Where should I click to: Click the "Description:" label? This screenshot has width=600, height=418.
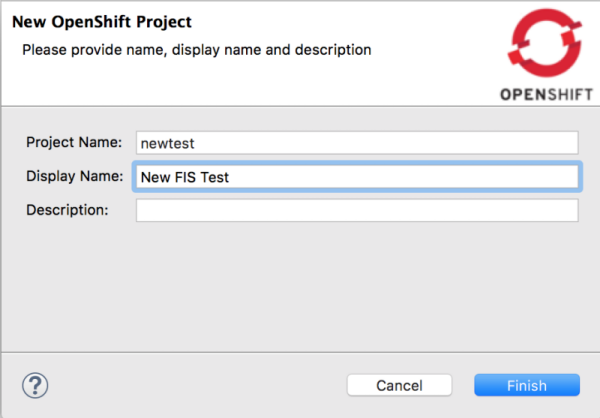(x=67, y=210)
